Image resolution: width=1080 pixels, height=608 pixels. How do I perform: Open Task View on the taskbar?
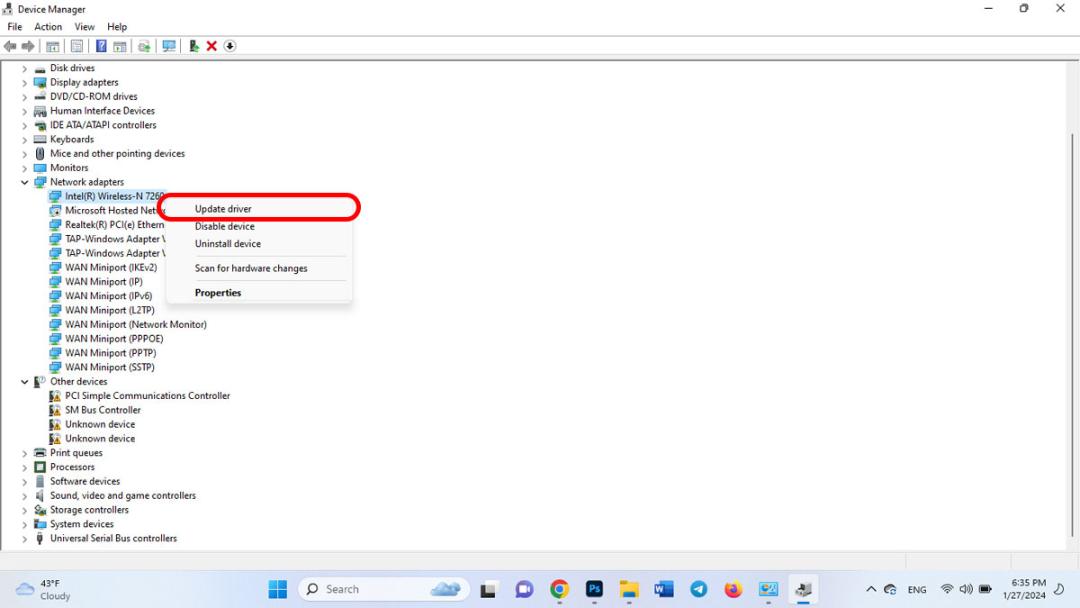(x=488, y=589)
